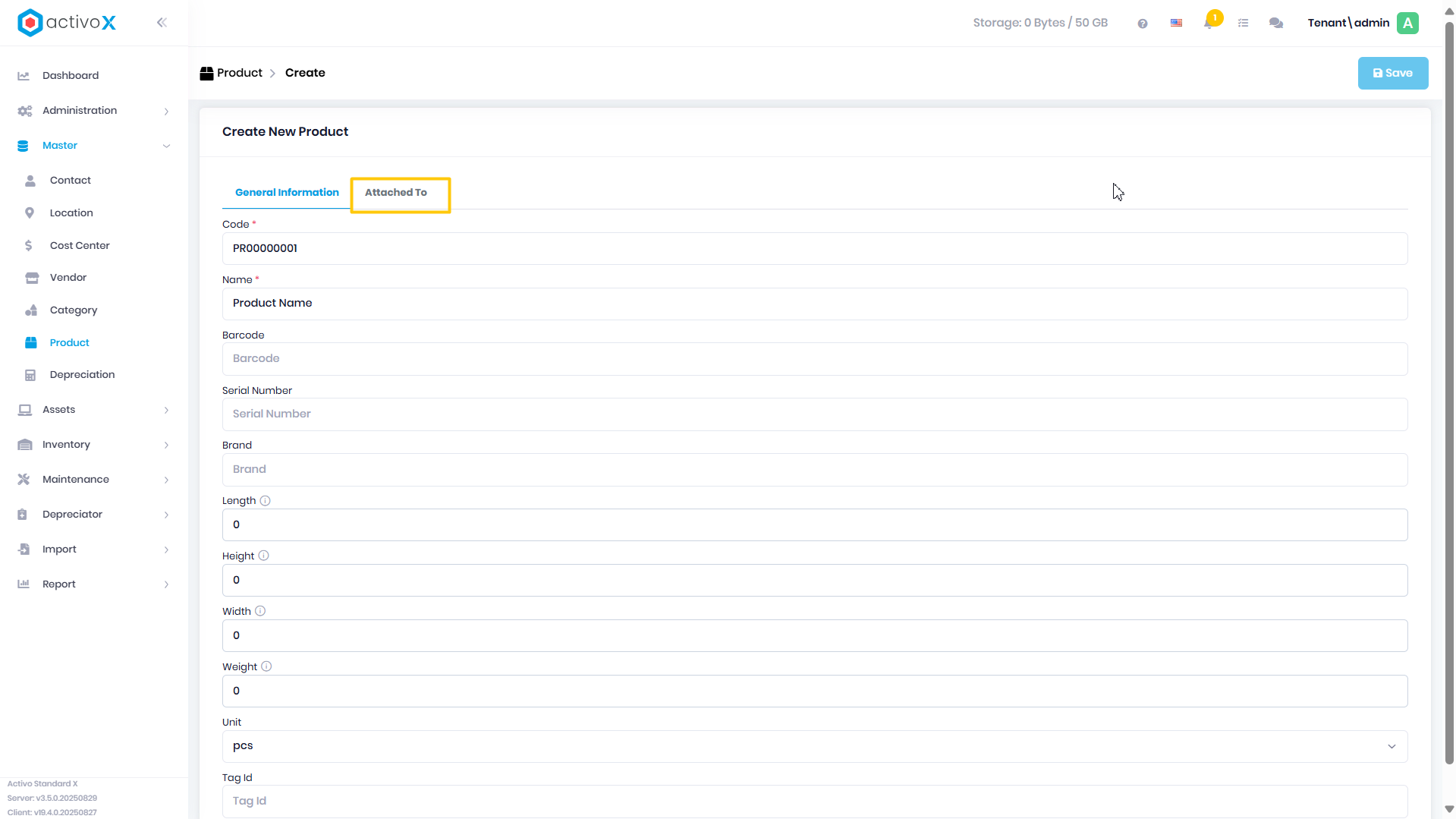Click into the Tag Id field
This screenshot has height=819, width=1456.
(814, 802)
